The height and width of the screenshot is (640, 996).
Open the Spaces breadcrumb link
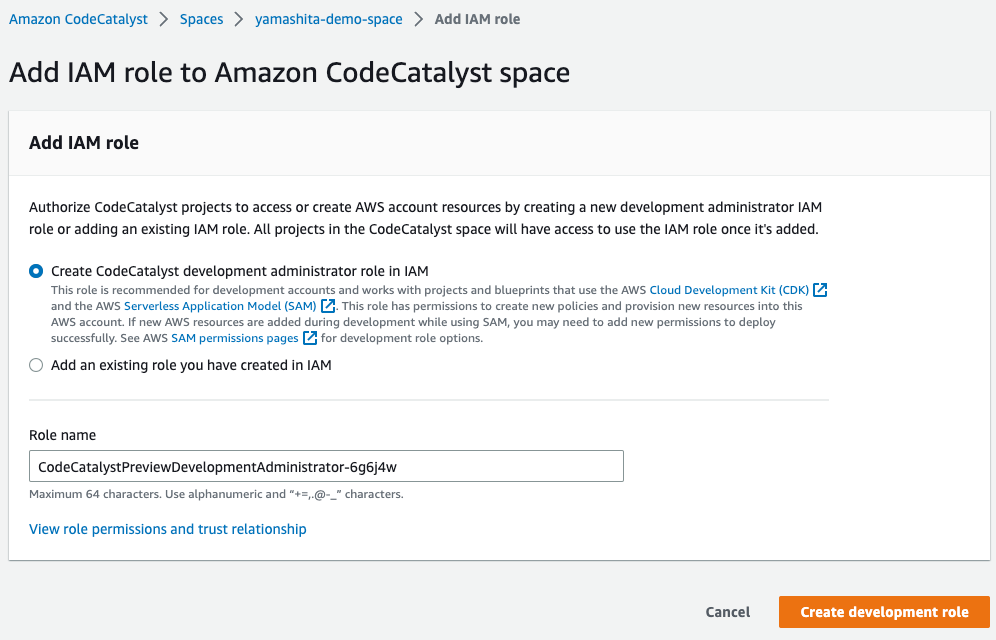coord(201,20)
